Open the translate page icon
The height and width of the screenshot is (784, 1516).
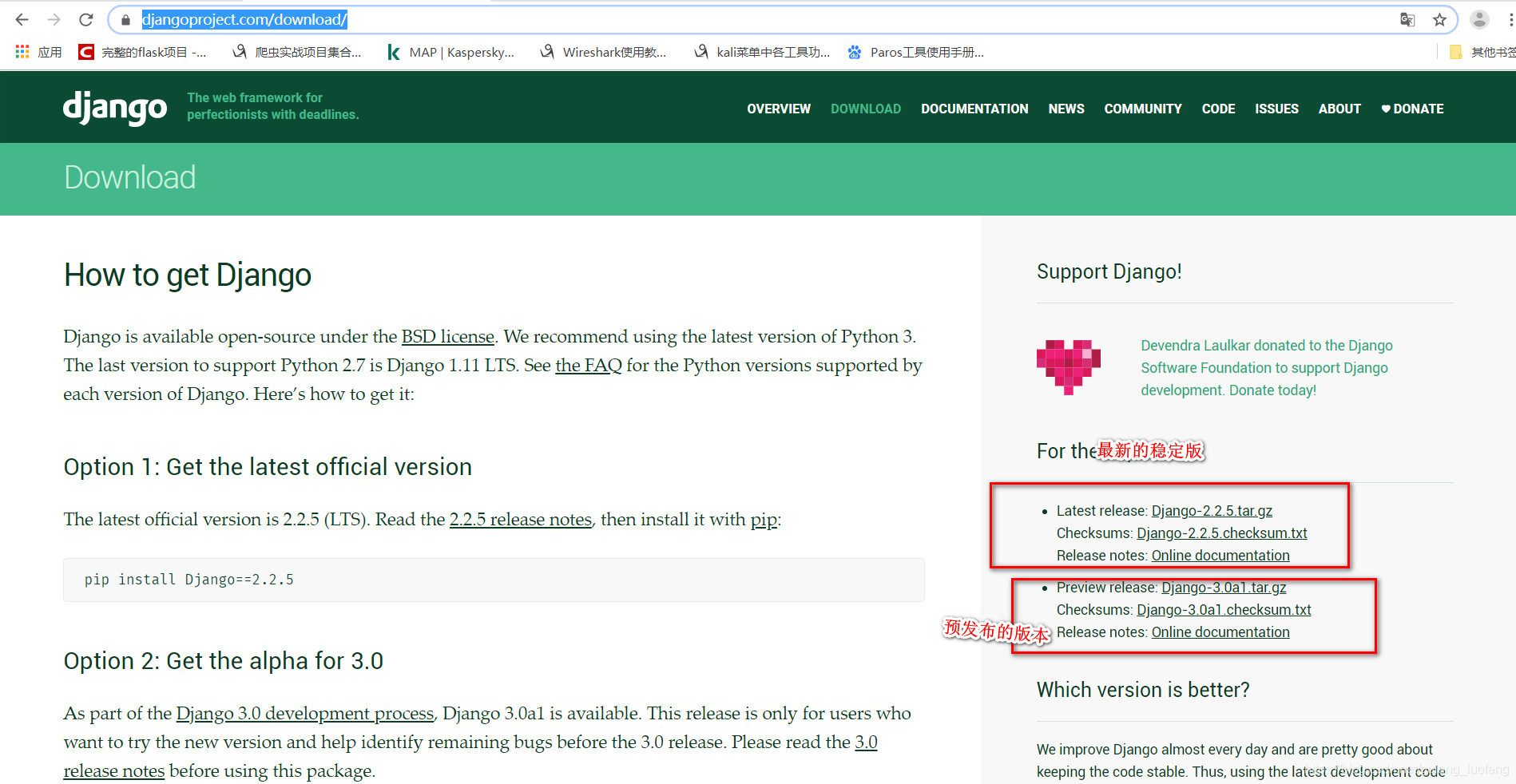coord(1407,20)
